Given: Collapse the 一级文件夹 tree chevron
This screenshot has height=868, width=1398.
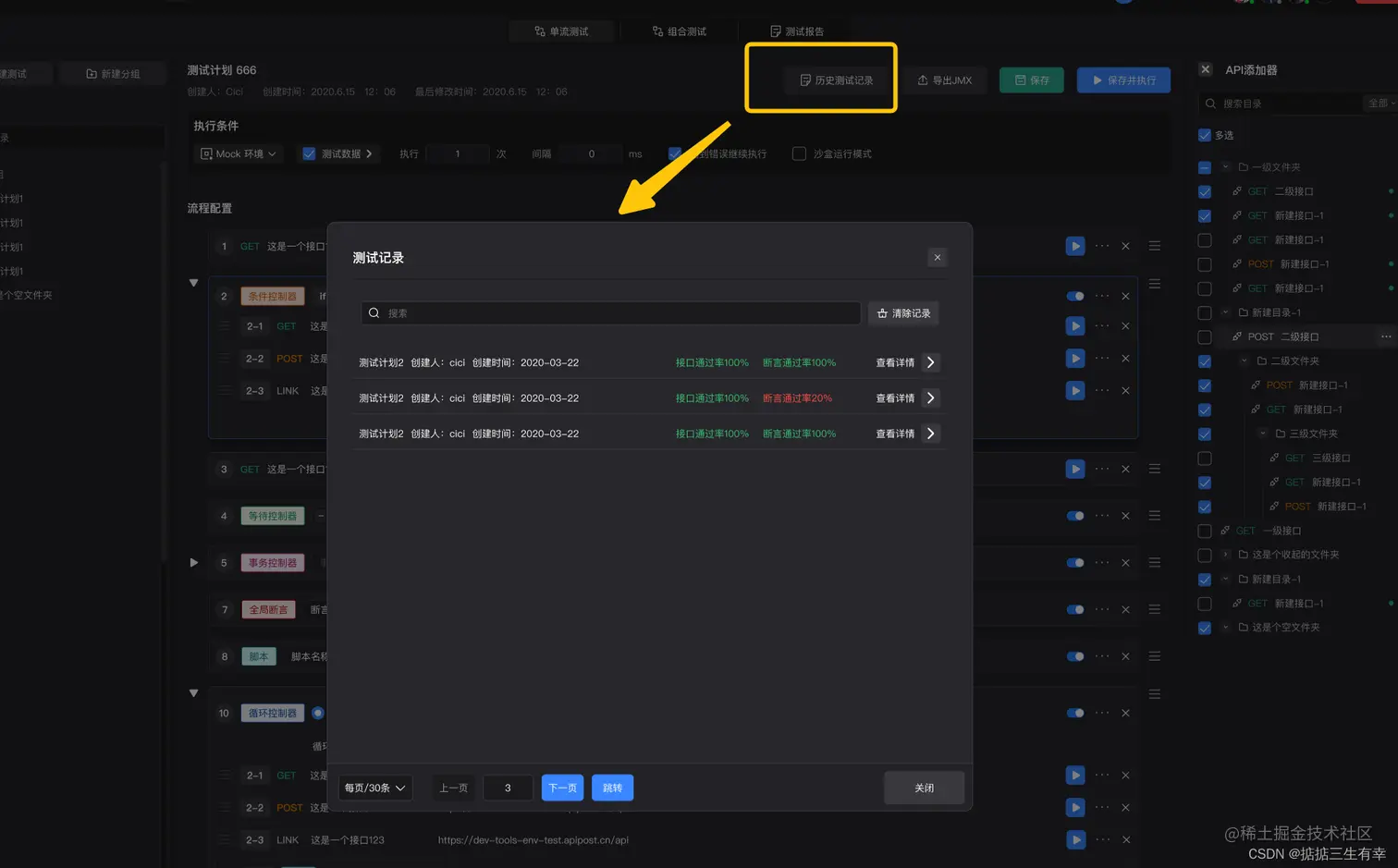Looking at the screenshot, I should click(1226, 167).
